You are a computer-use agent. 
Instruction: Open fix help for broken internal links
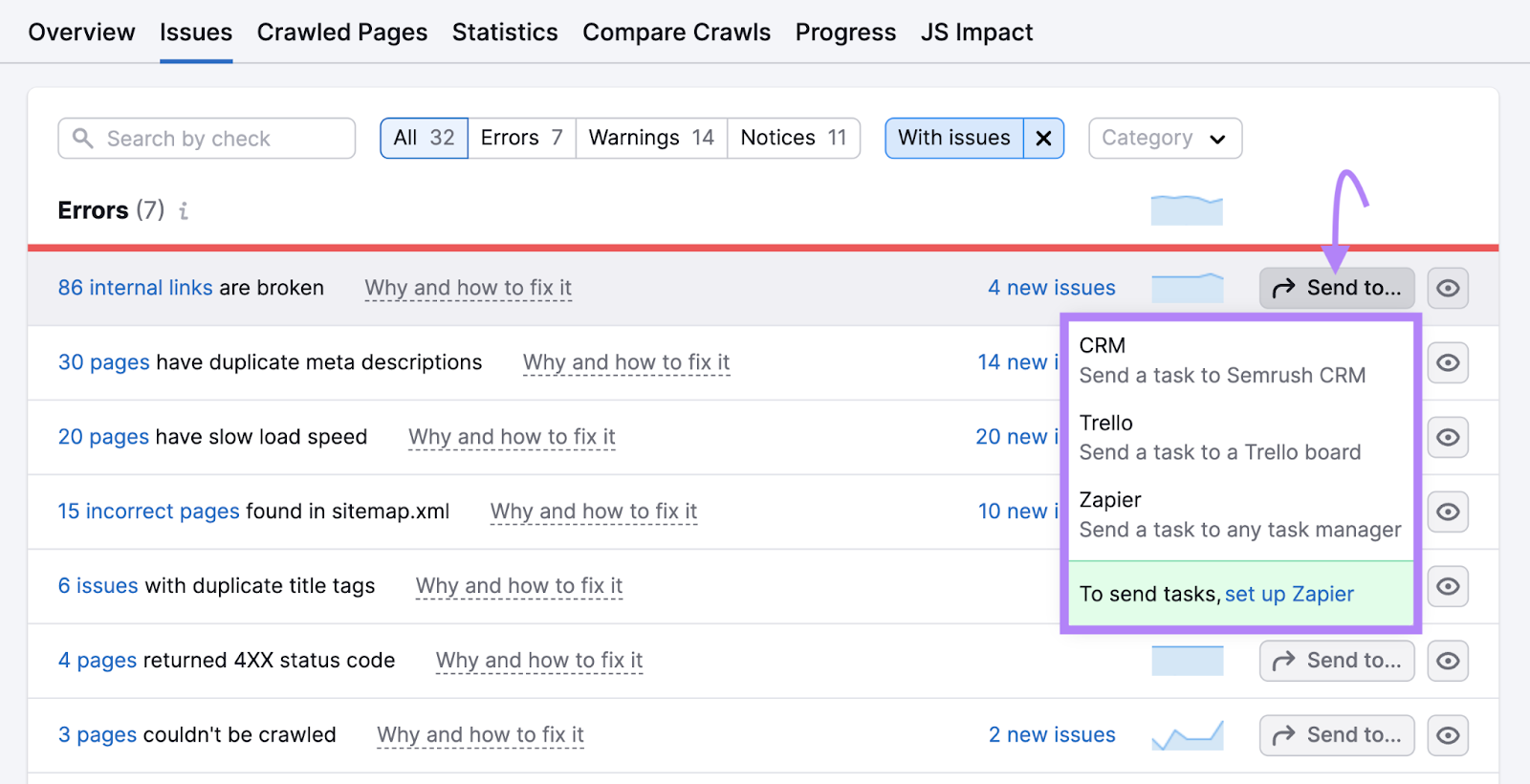click(469, 288)
